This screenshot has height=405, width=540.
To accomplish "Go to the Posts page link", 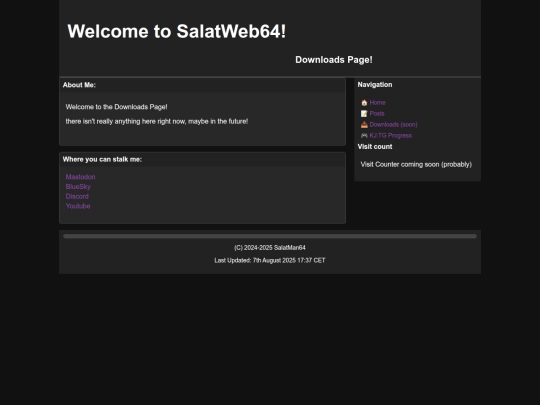I will 377,114.
